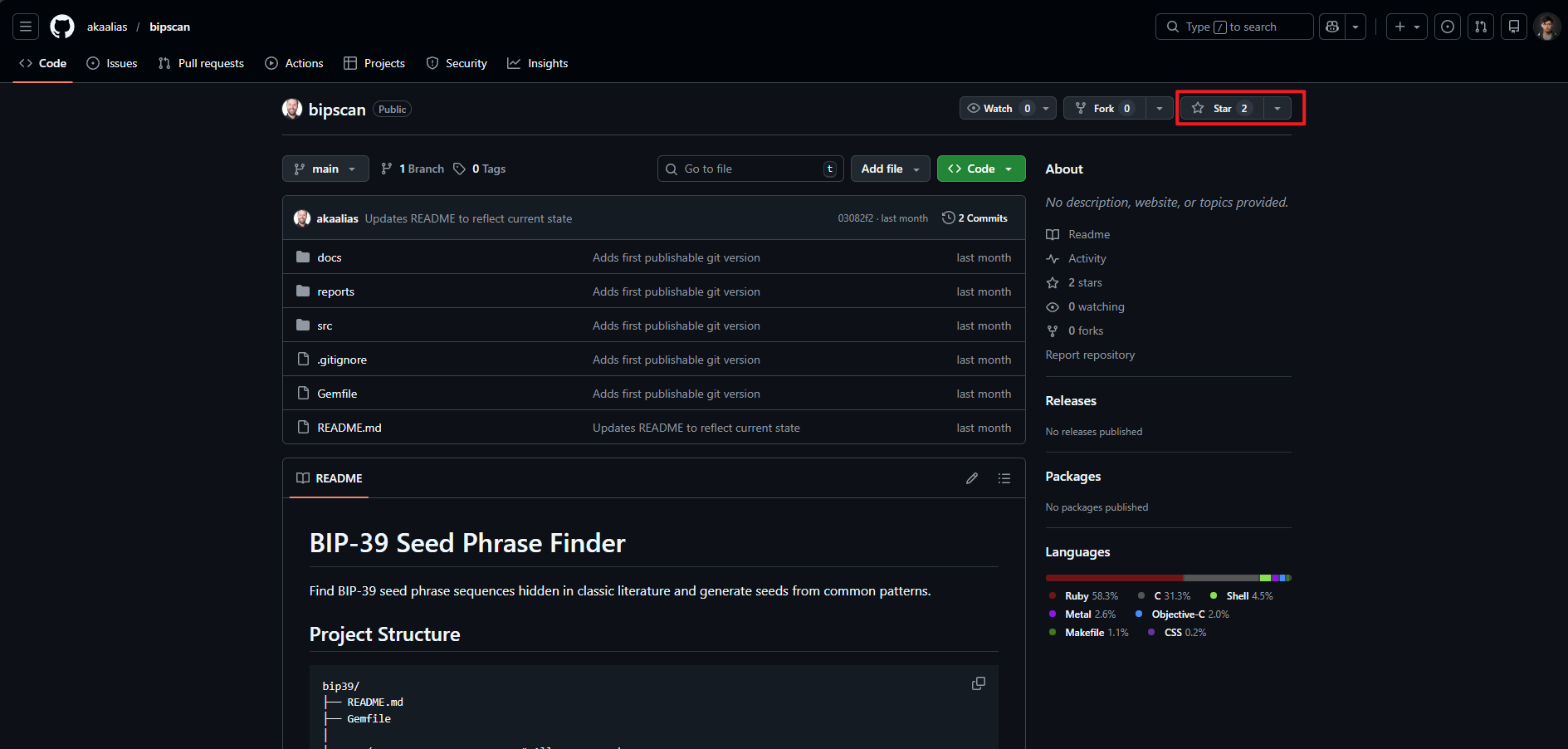Fork the bipscan repository

(x=1105, y=108)
